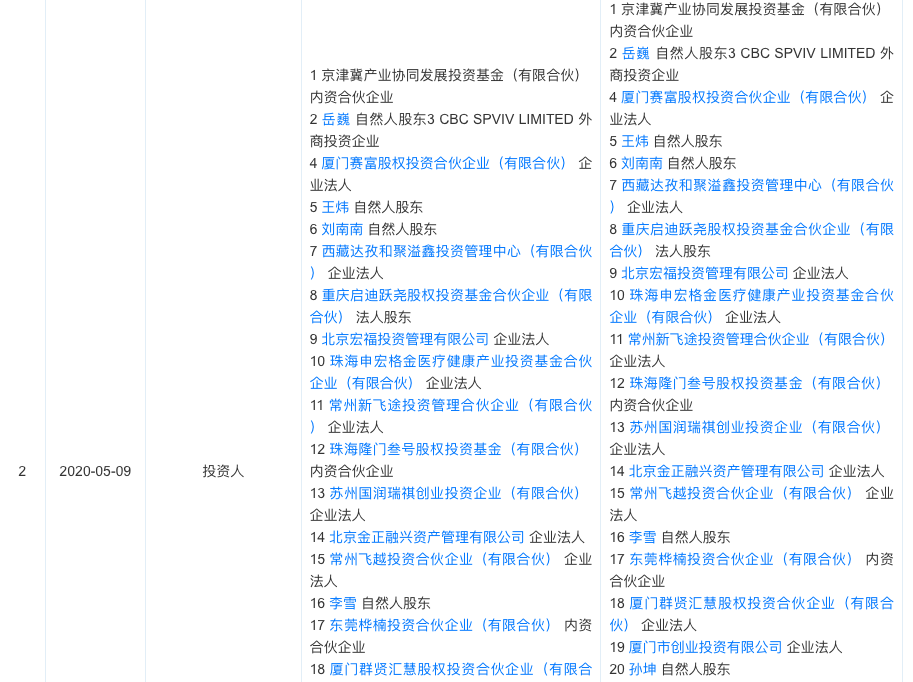Open 常州新飞途投资管理合伙企业 in left column
The image size is (913, 682).
451,416
